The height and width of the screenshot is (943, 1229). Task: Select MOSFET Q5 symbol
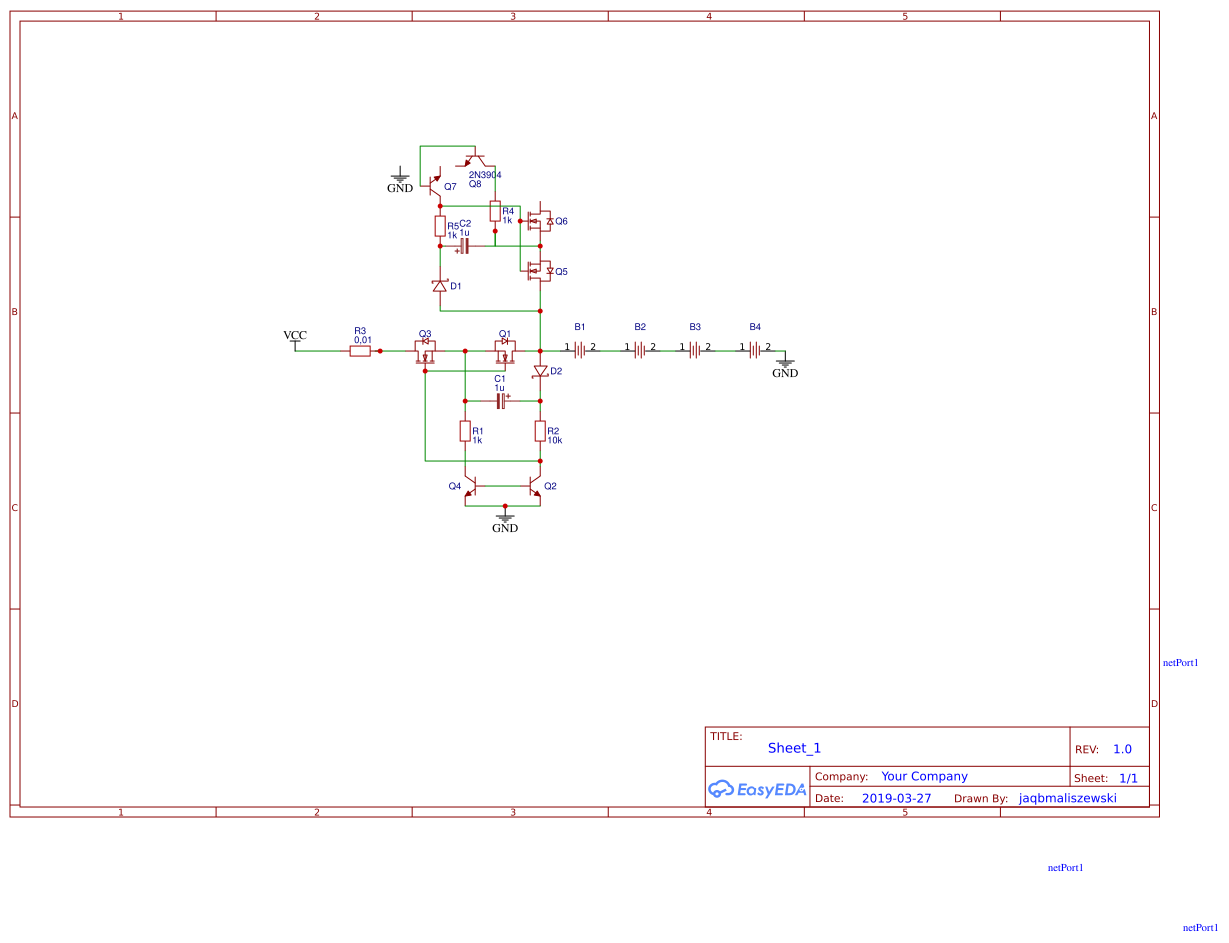[x=538, y=269]
